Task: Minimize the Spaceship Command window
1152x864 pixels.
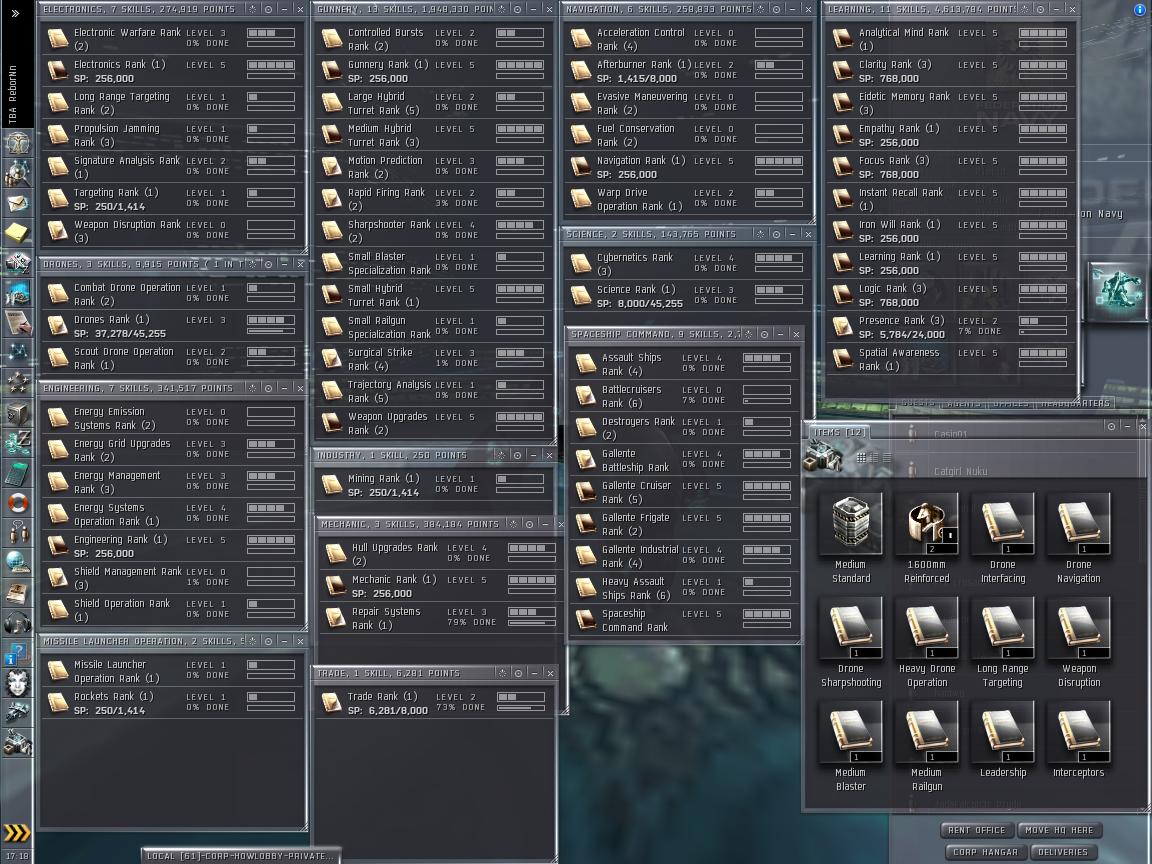Action: pyautogui.click(x=780, y=334)
